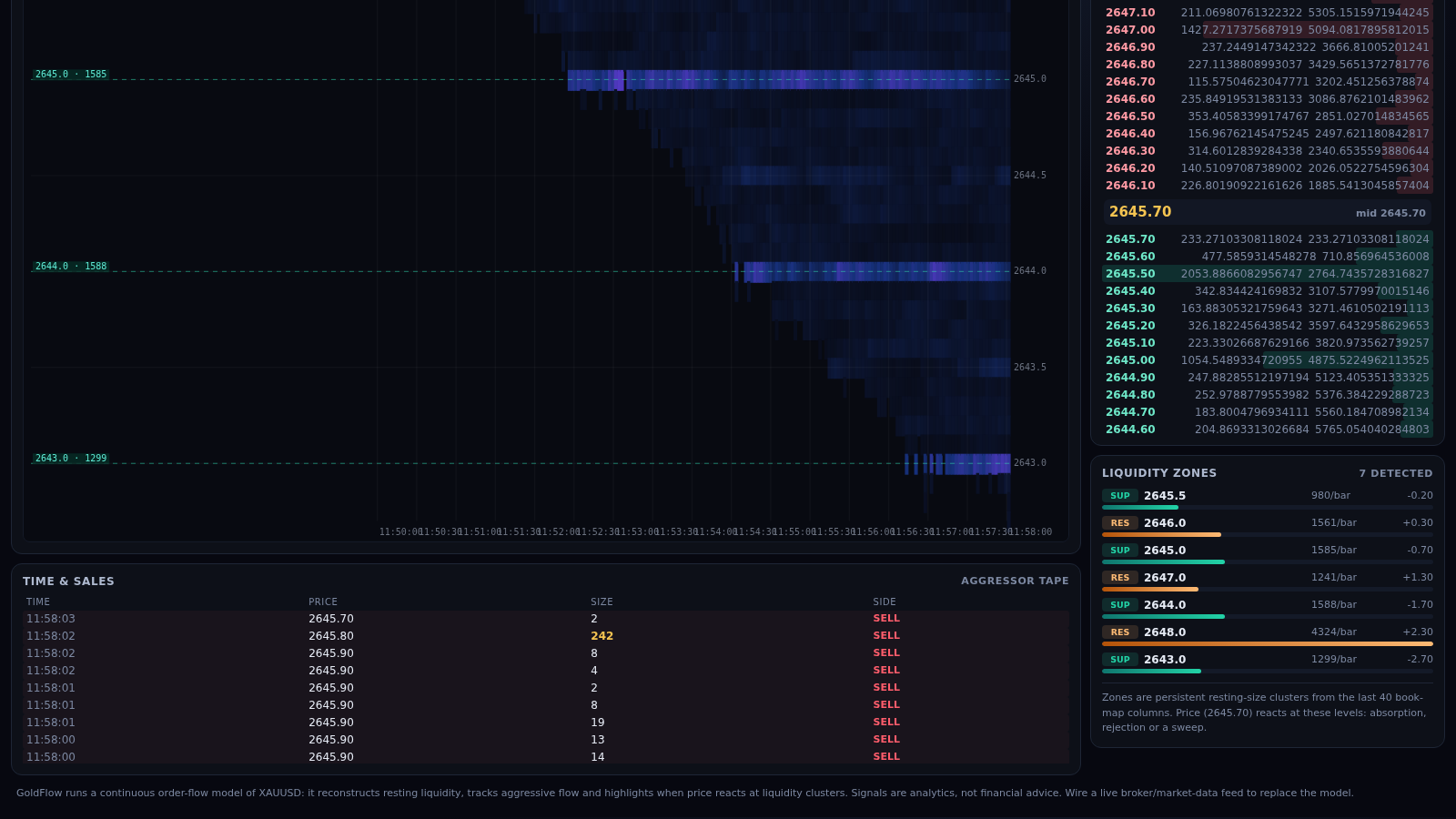The image size is (1456, 819).
Task: Click the large yellow 2645.70 last price
Action: click(x=1140, y=212)
